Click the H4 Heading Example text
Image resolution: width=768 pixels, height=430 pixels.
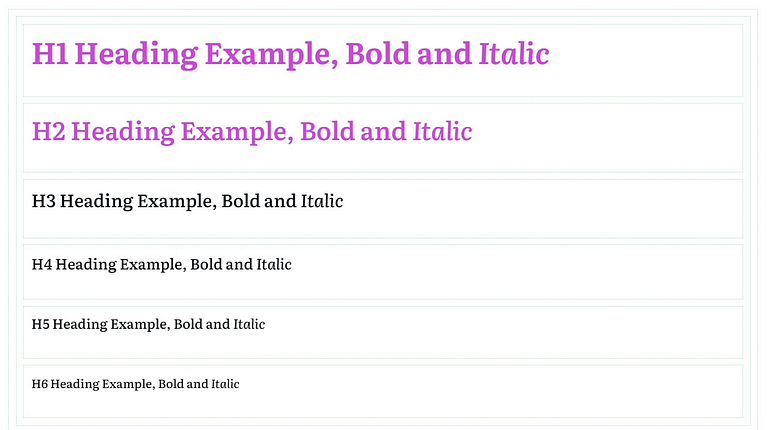pos(161,265)
